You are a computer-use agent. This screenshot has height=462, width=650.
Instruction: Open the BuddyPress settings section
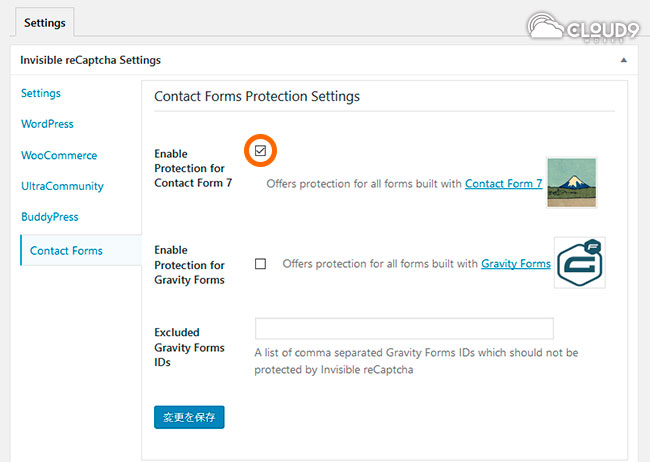pos(49,217)
